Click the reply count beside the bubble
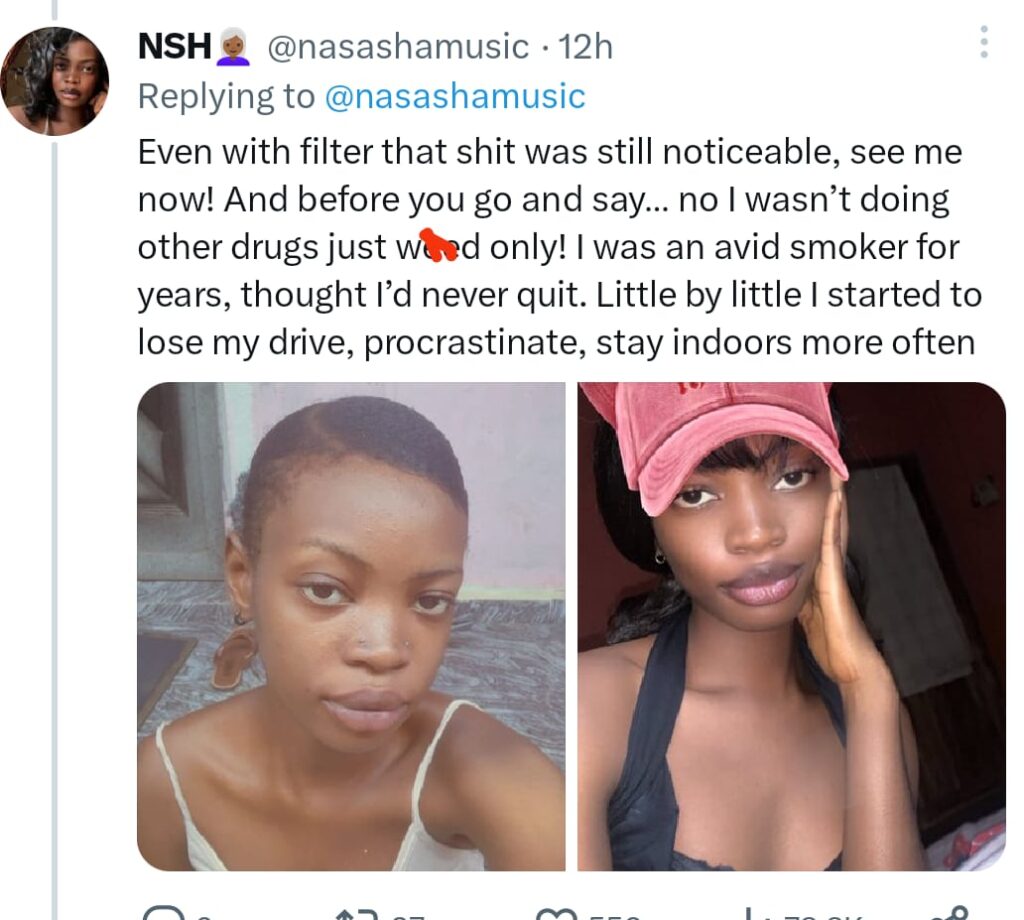 click(203, 915)
